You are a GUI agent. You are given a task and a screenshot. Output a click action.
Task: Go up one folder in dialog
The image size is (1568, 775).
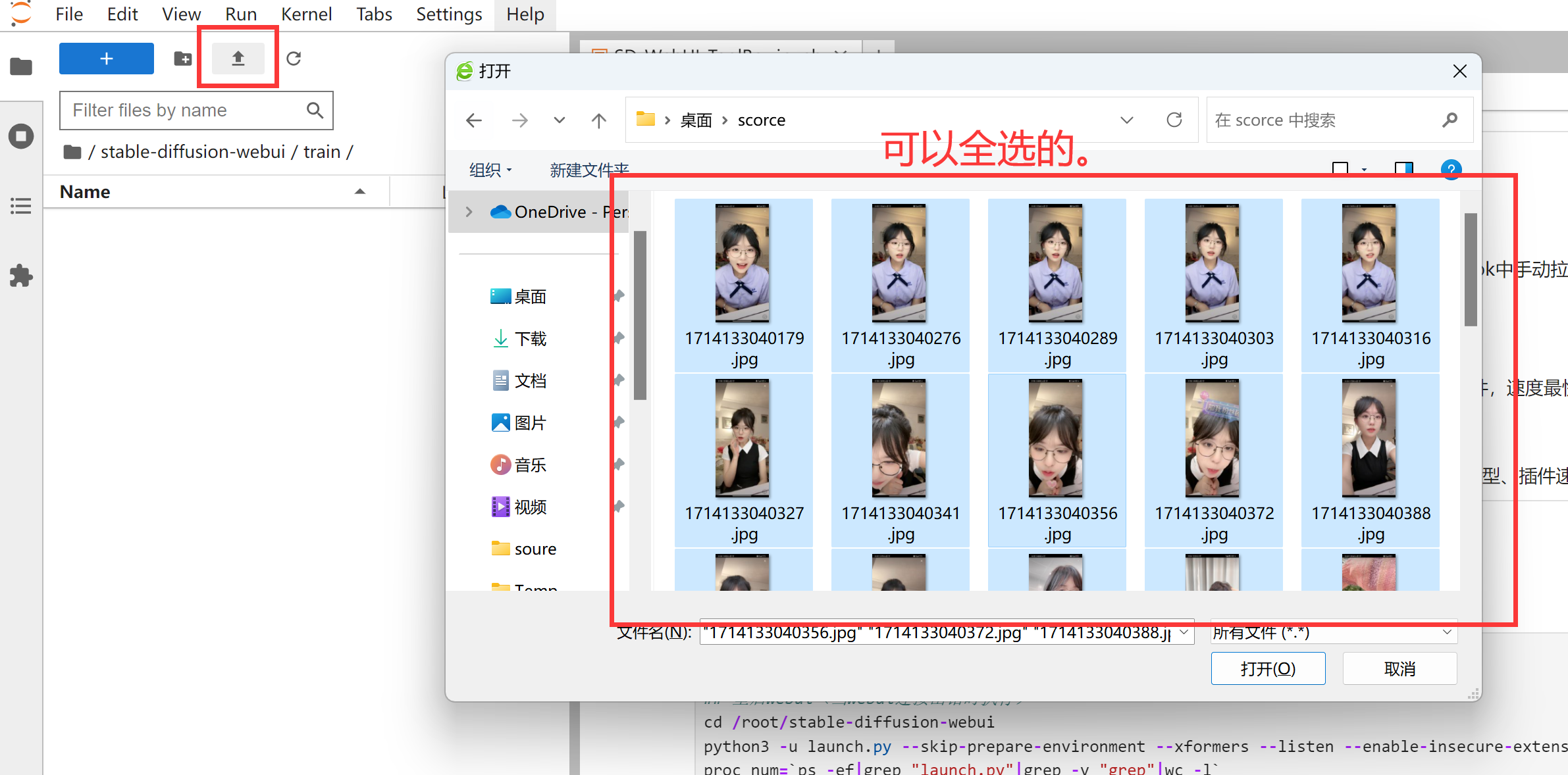point(598,120)
